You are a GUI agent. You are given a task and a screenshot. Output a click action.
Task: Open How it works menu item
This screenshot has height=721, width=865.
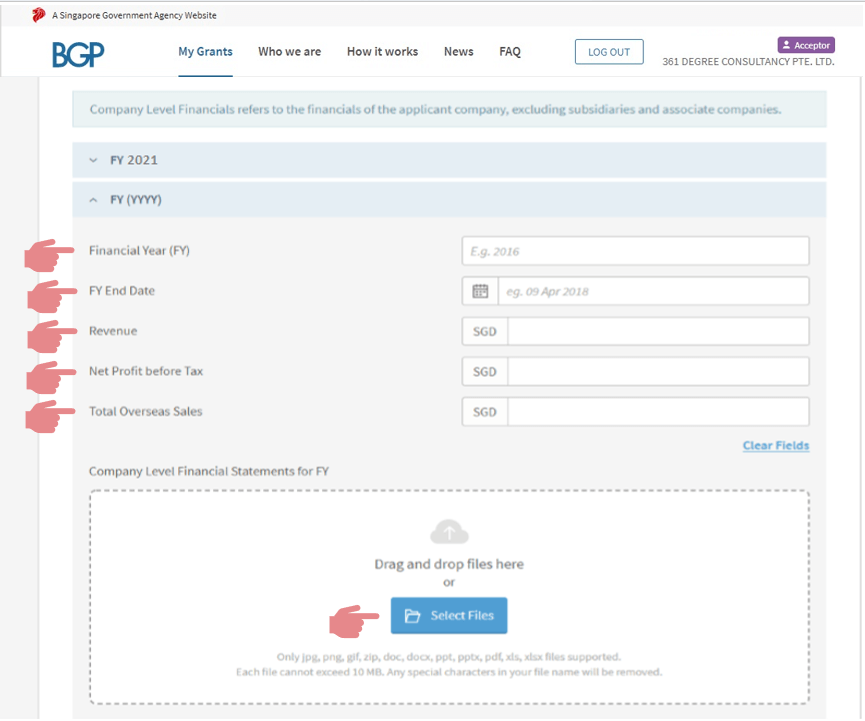[382, 52]
